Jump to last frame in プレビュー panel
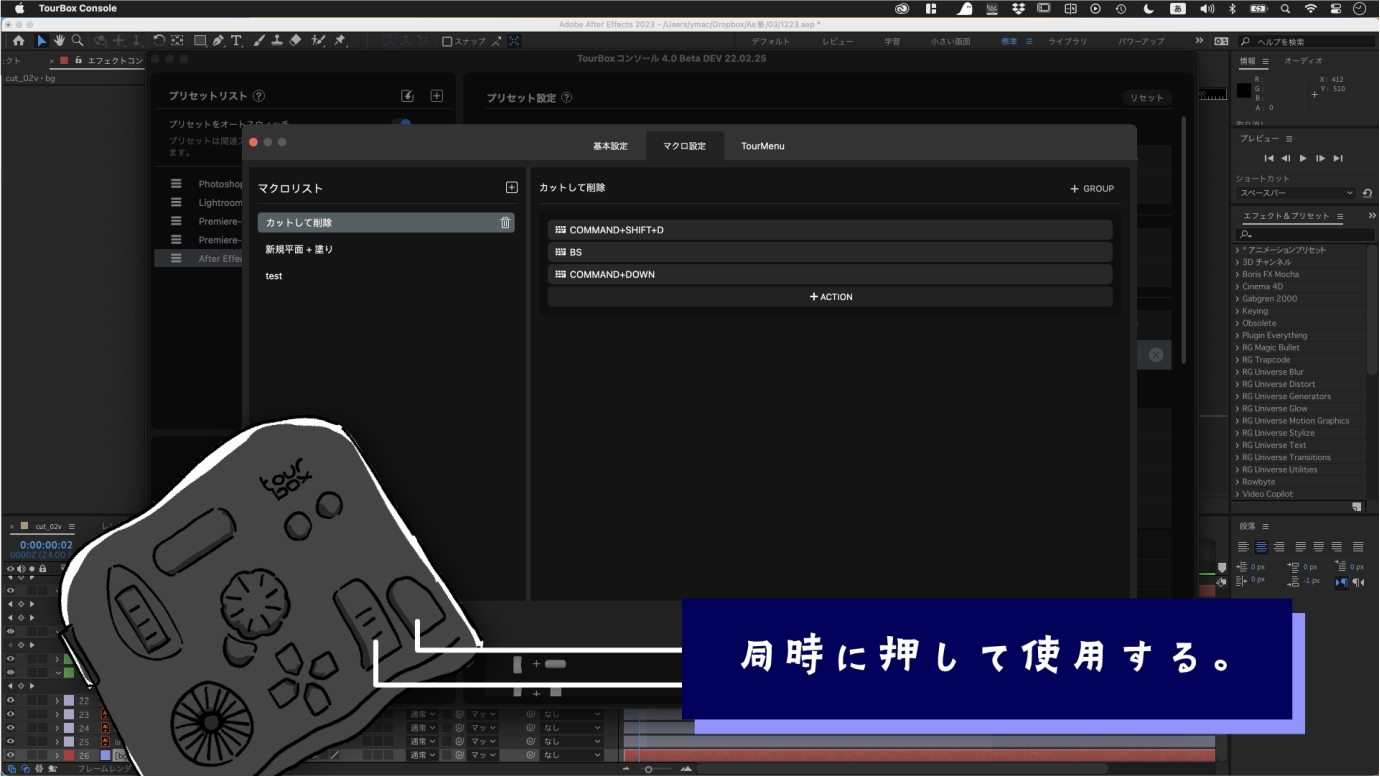 (1338, 158)
